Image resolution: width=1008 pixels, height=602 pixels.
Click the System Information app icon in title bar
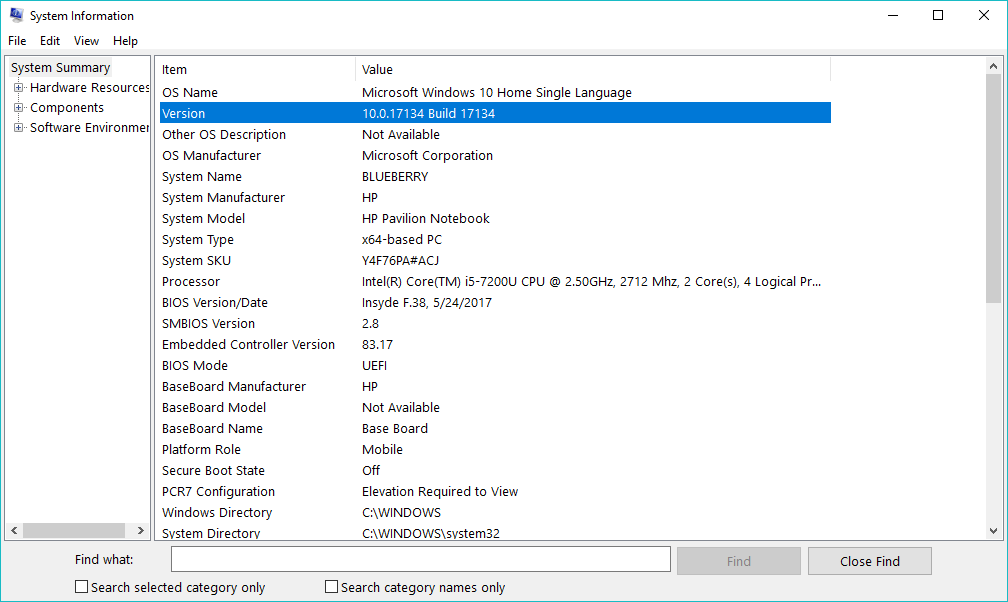click(x=16, y=15)
